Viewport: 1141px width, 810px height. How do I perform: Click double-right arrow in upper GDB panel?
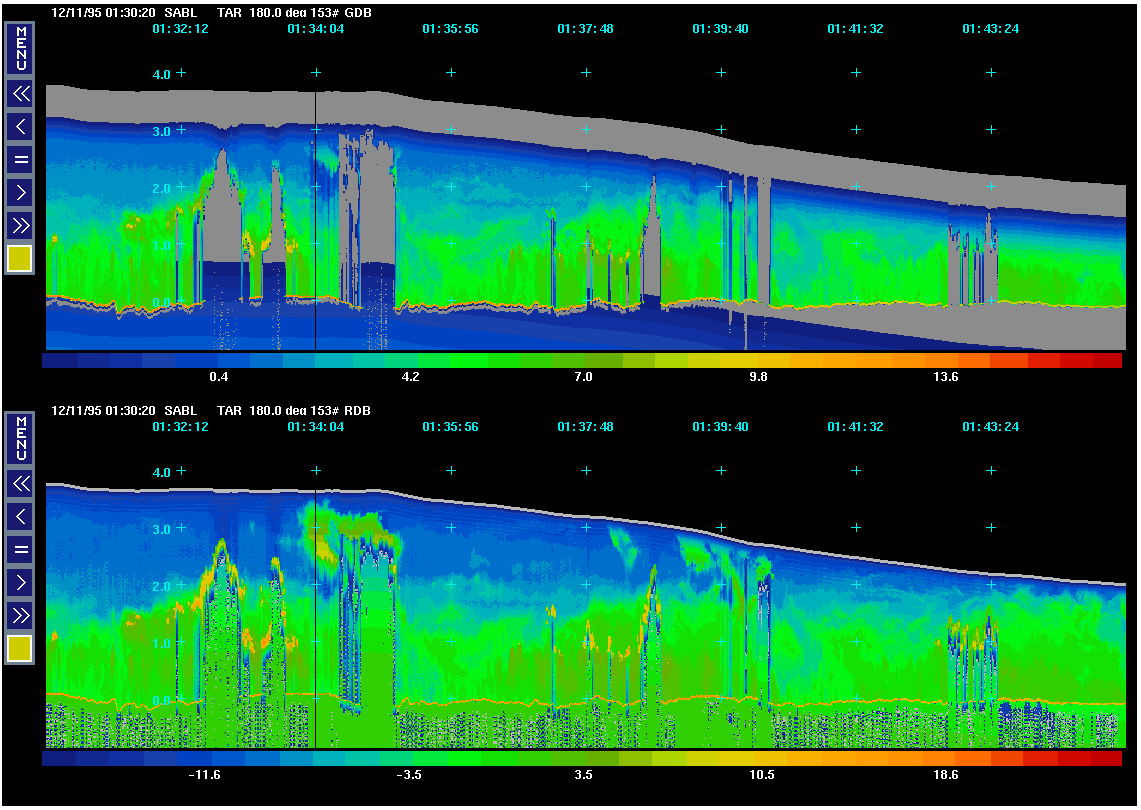pos(20,224)
